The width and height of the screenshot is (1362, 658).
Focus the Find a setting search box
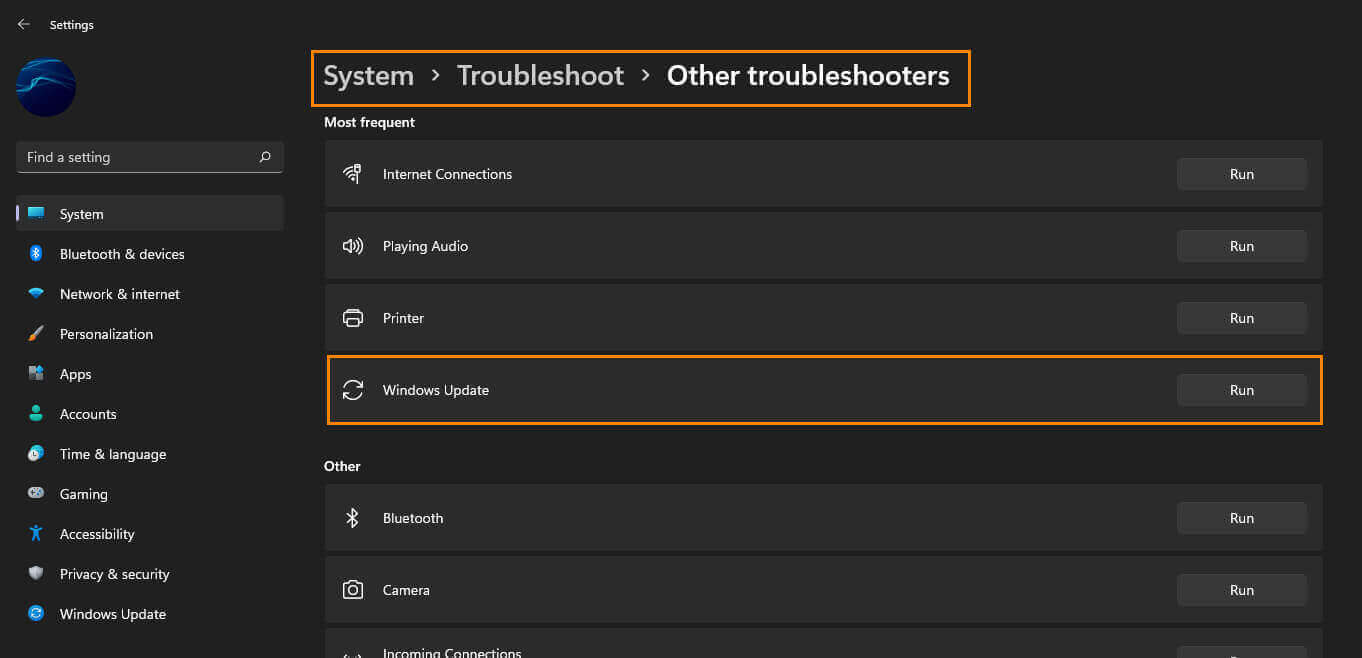[x=150, y=157]
